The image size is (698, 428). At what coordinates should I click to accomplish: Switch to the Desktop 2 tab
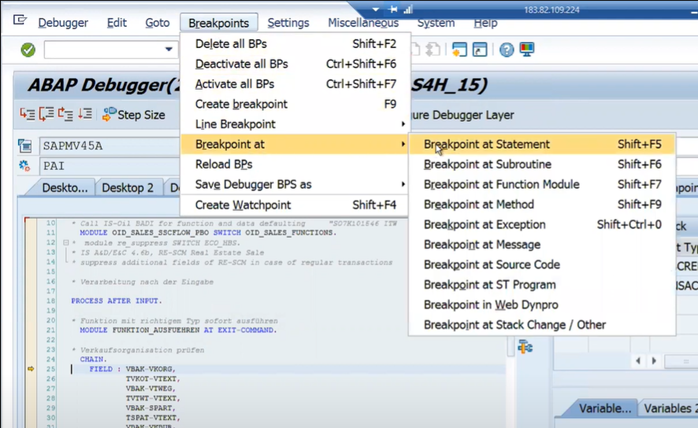click(x=127, y=188)
